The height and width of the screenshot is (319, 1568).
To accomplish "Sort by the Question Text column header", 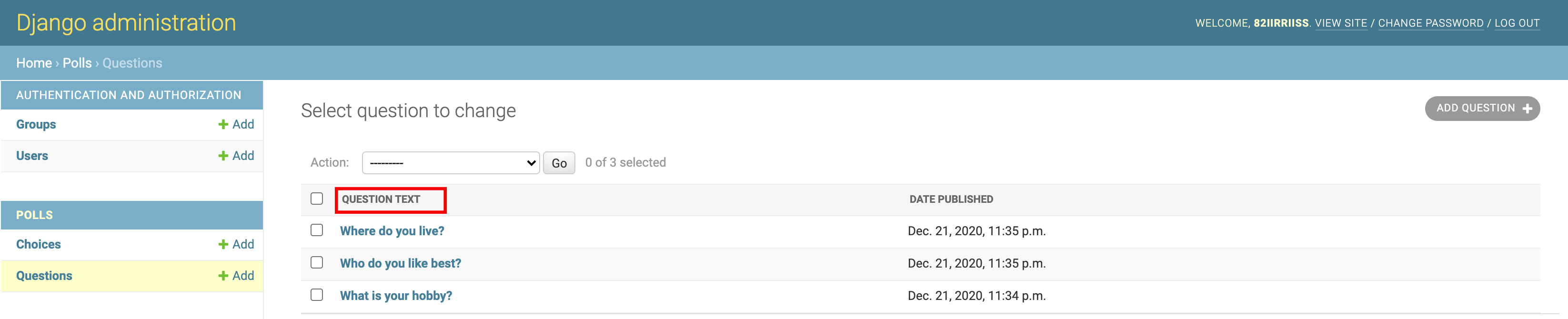I will click(x=381, y=199).
